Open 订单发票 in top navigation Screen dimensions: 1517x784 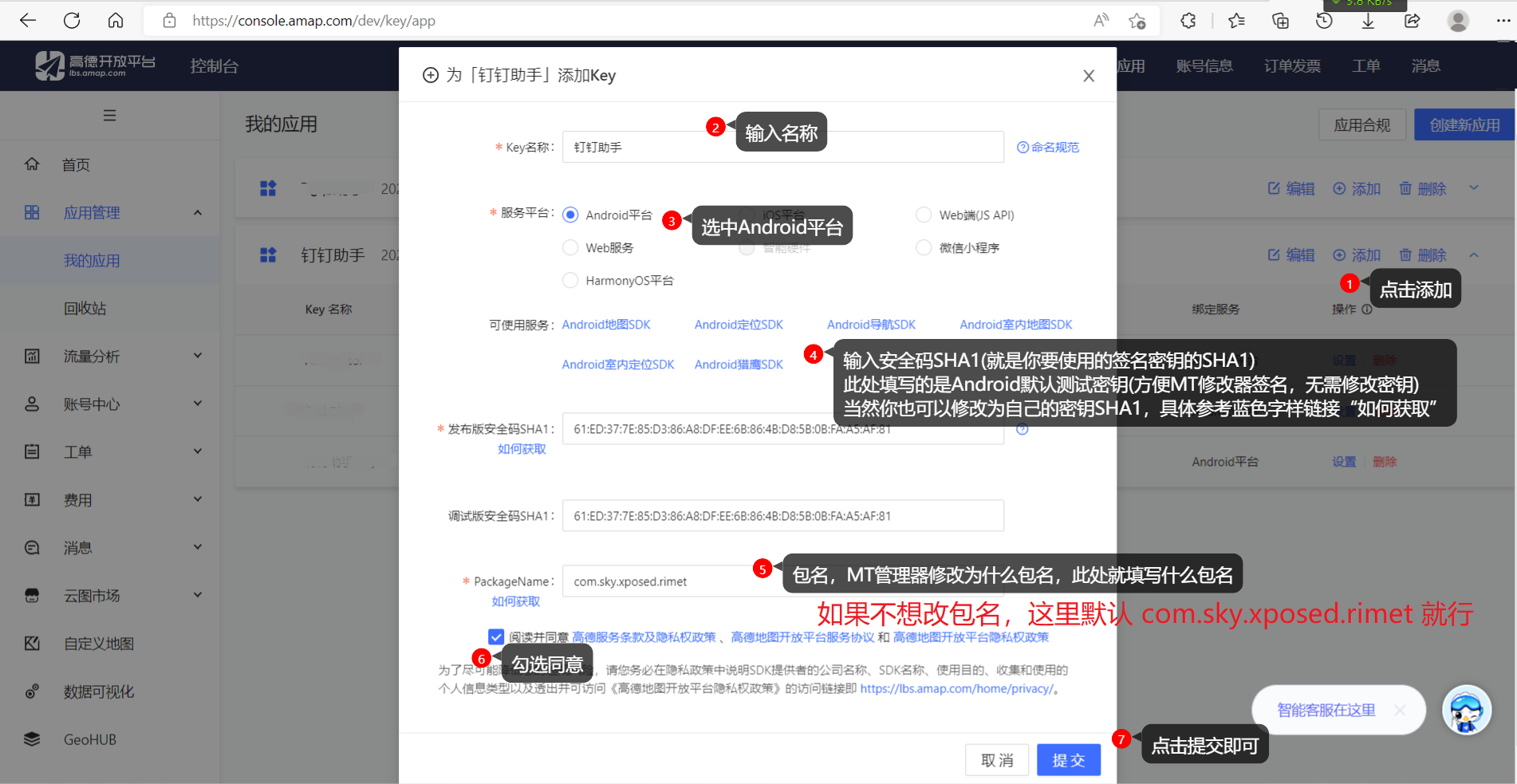click(x=1292, y=66)
